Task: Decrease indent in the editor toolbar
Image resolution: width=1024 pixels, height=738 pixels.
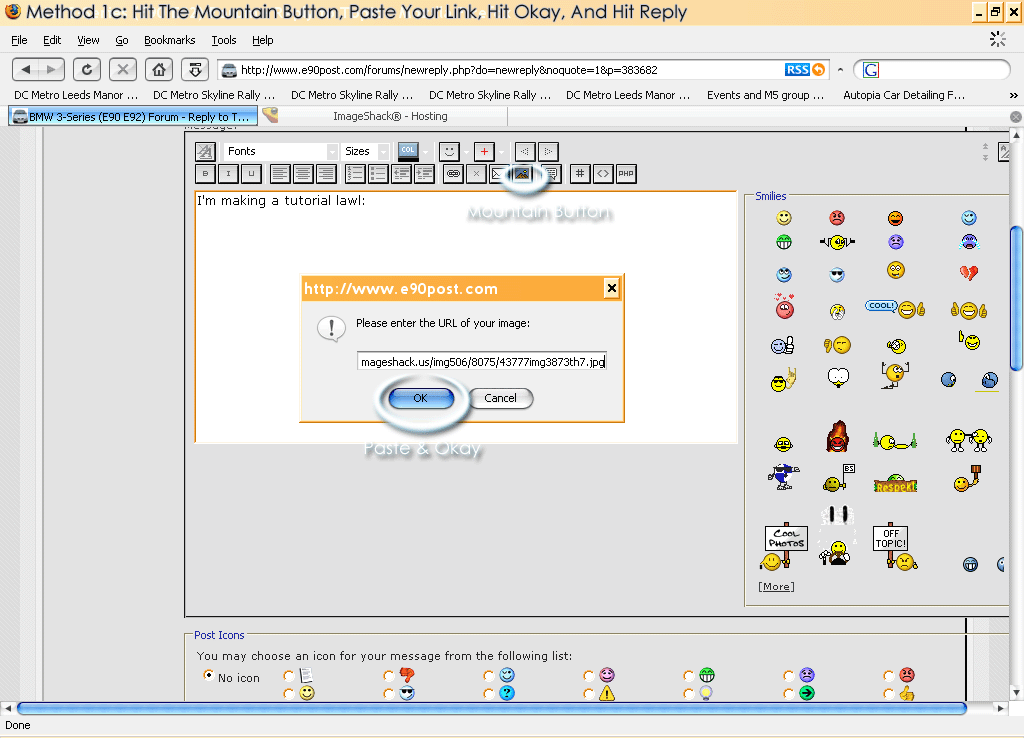Action: [401, 174]
